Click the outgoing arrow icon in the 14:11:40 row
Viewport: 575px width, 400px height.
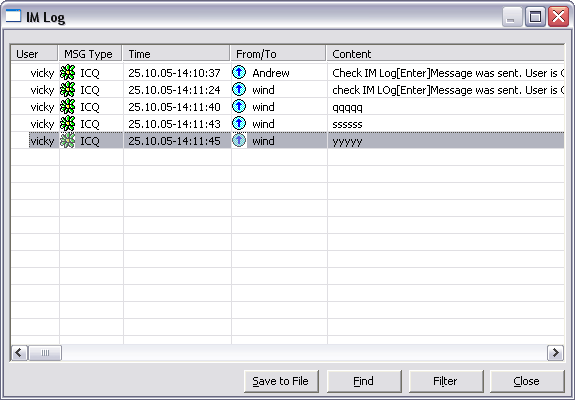coord(239,106)
